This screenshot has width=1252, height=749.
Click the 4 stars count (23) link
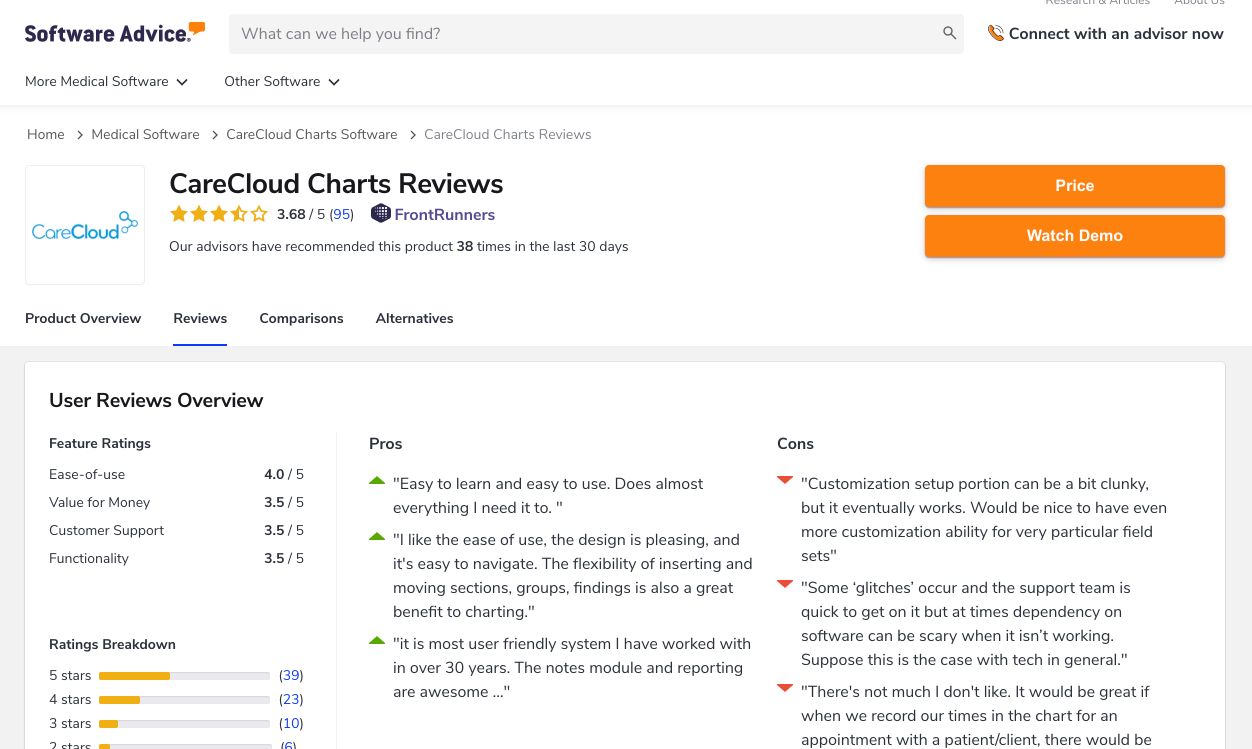click(x=291, y=700)
